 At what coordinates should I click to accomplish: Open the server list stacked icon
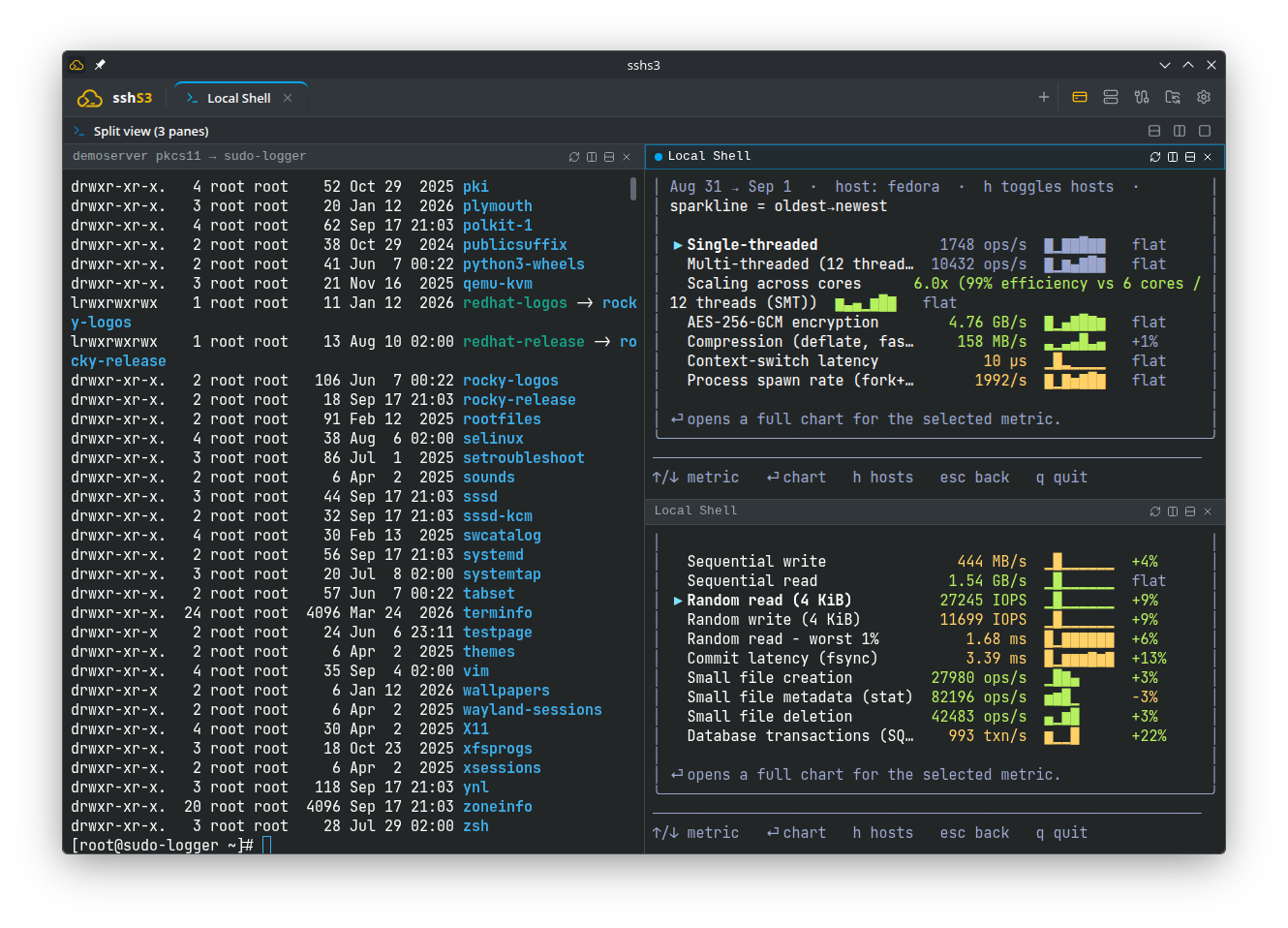pyautogui.click(x=1111, y=97)
